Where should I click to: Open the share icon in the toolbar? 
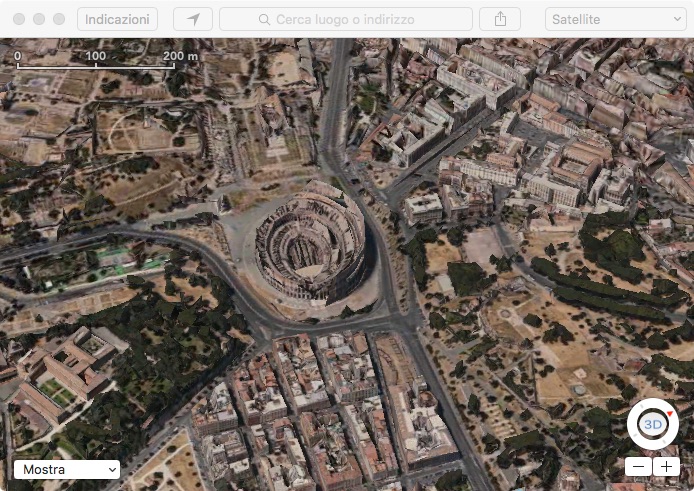click(500, 19)
